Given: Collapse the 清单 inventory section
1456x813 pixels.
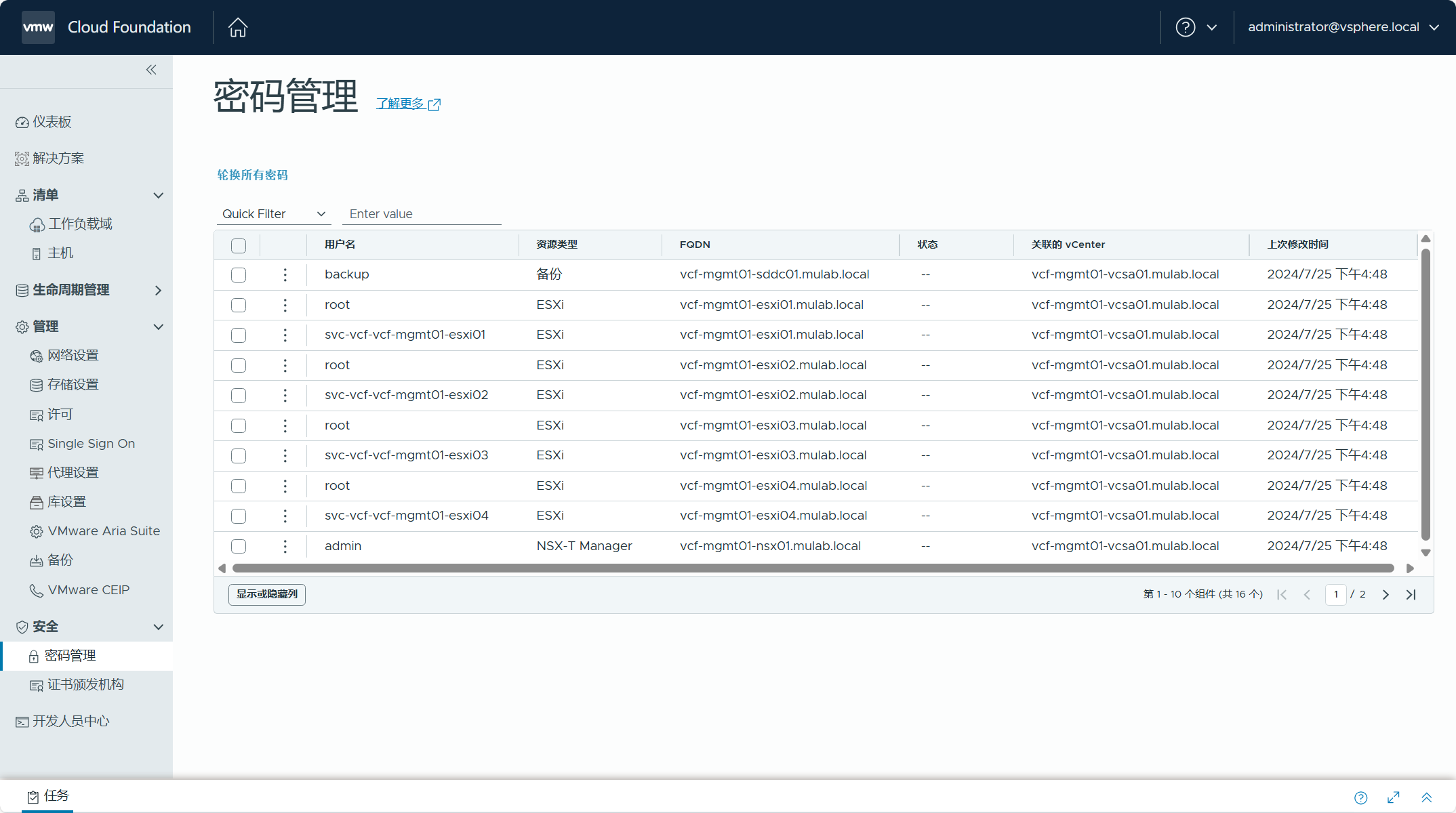Looking at the screenshot, I should coord(158,195).
